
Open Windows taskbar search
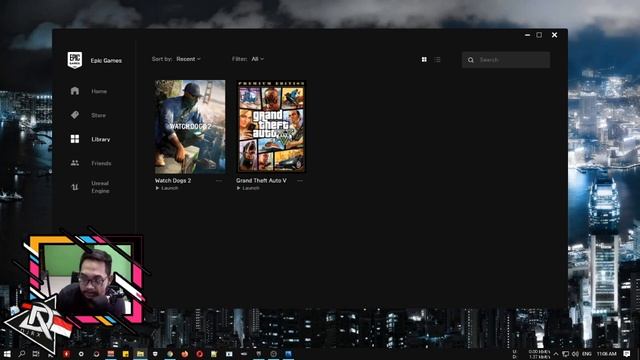(x=22, y=354)
